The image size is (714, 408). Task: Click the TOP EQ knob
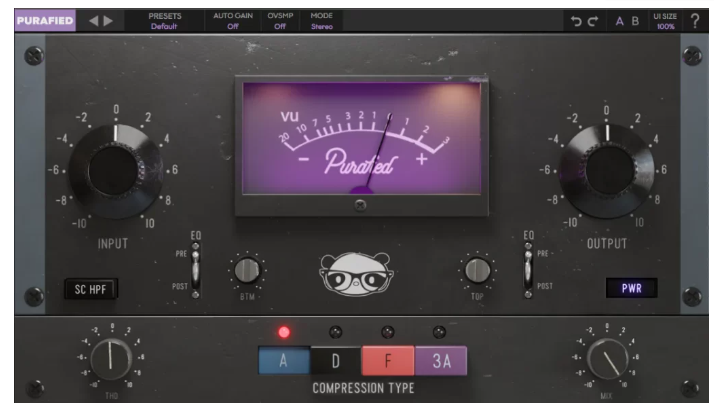pos(477,270)
